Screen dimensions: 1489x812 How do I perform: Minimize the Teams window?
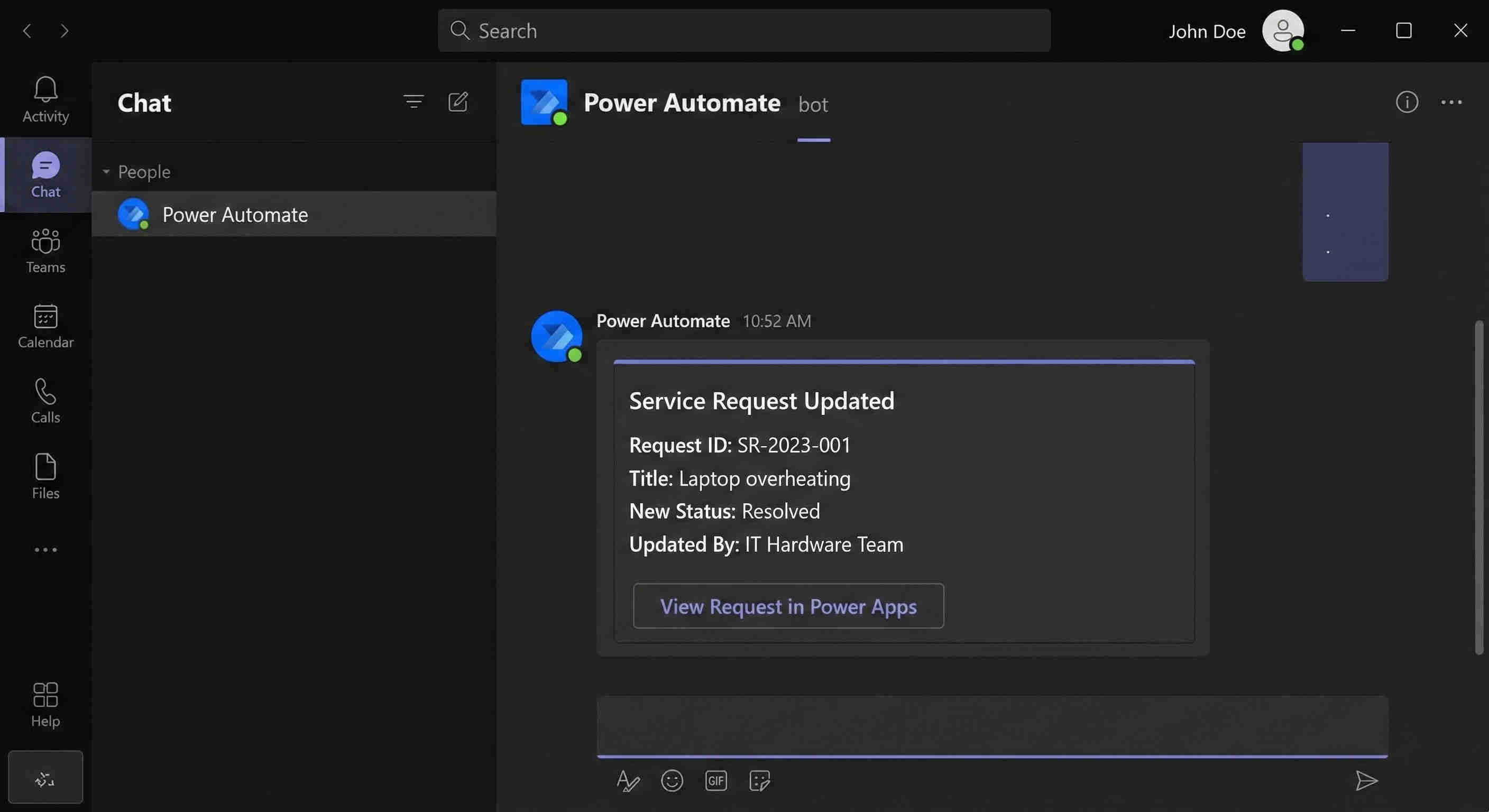click(x=1348, y=31)
